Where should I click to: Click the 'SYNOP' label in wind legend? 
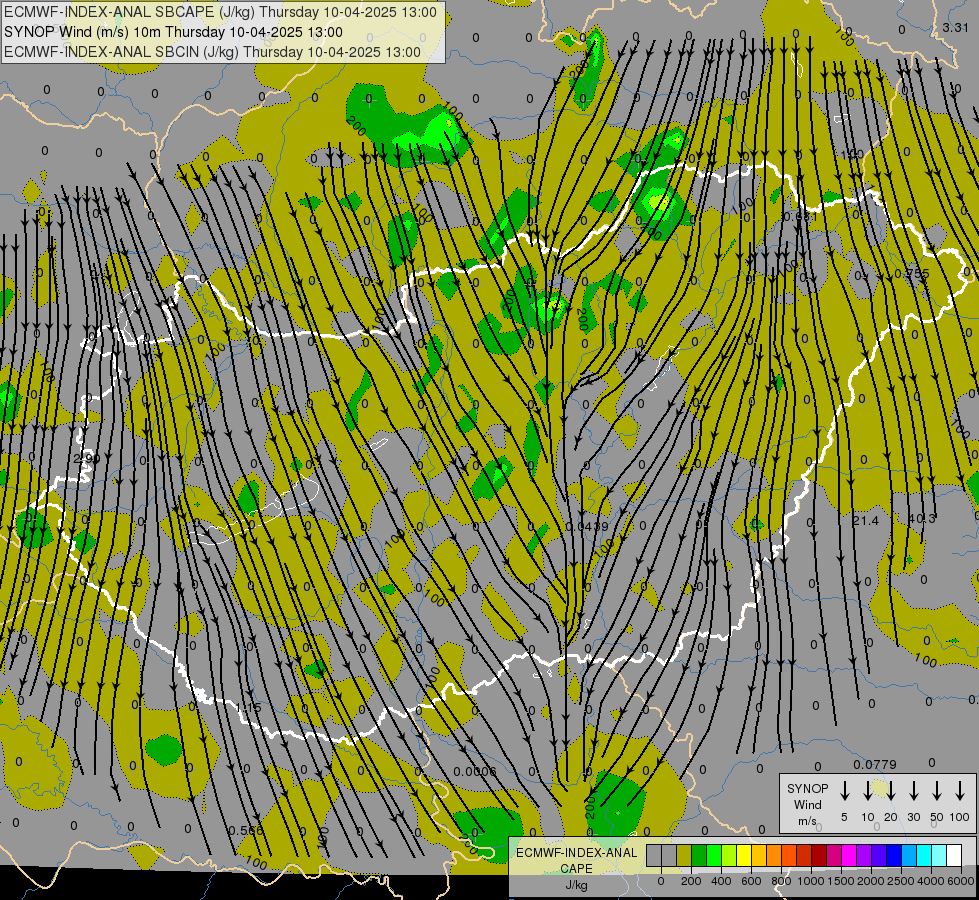pyautogui.click(x=807, y=789)
